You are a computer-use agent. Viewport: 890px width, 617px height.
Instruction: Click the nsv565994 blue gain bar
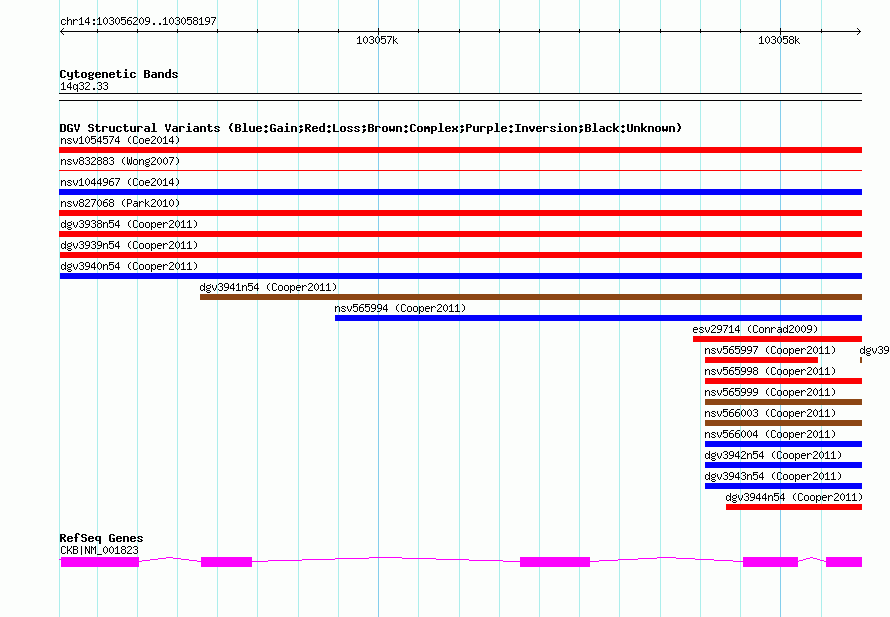pos(598,318)
